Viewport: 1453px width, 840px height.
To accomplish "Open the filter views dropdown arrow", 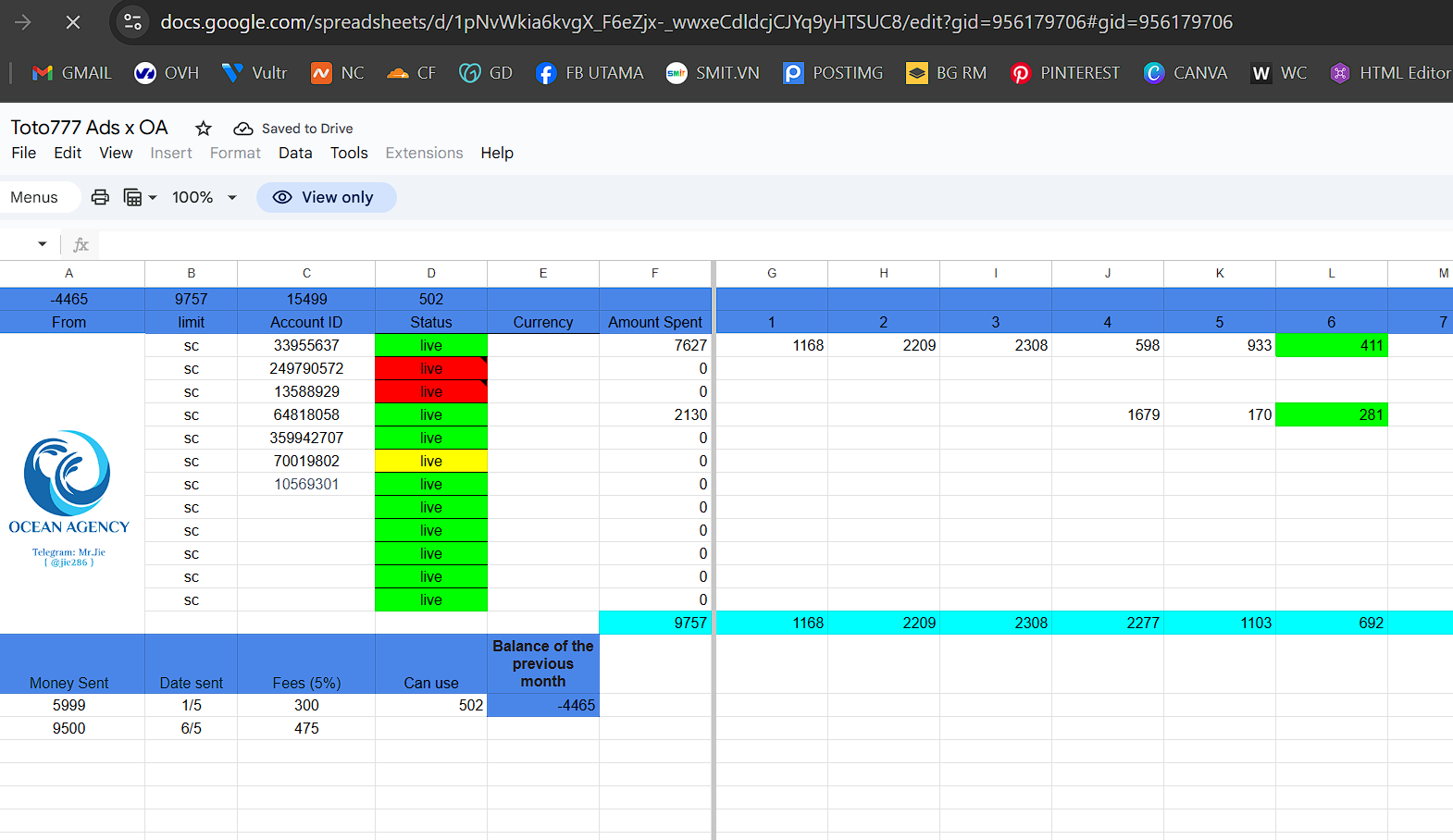I will point(153,197).
